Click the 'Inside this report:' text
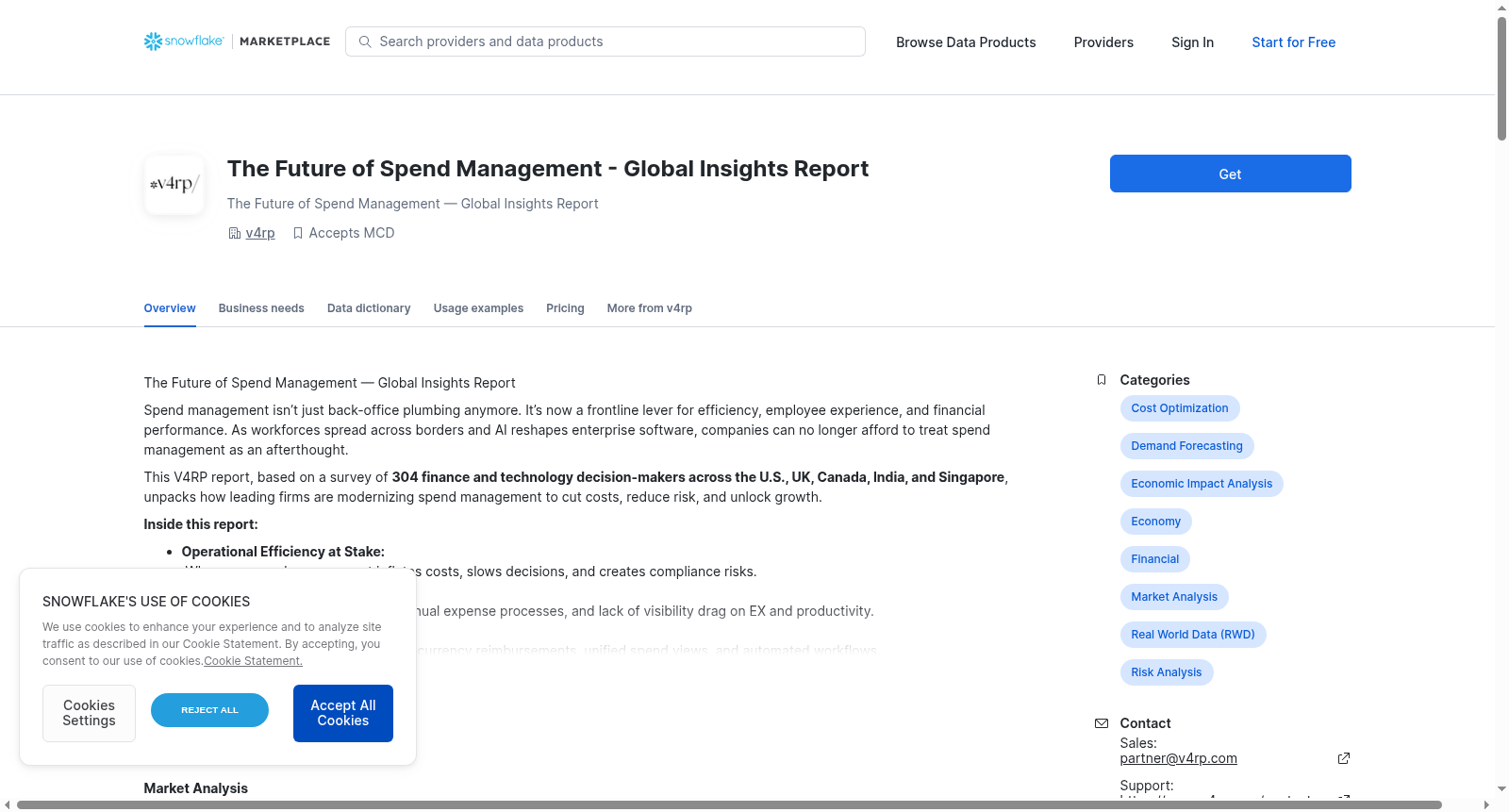Screen dimensions: 1509x812 click(x=201, y=524)
